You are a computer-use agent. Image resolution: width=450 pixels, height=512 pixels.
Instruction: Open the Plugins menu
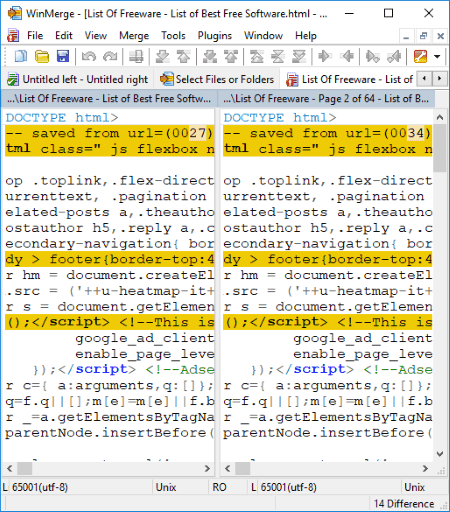coord(215,35)
